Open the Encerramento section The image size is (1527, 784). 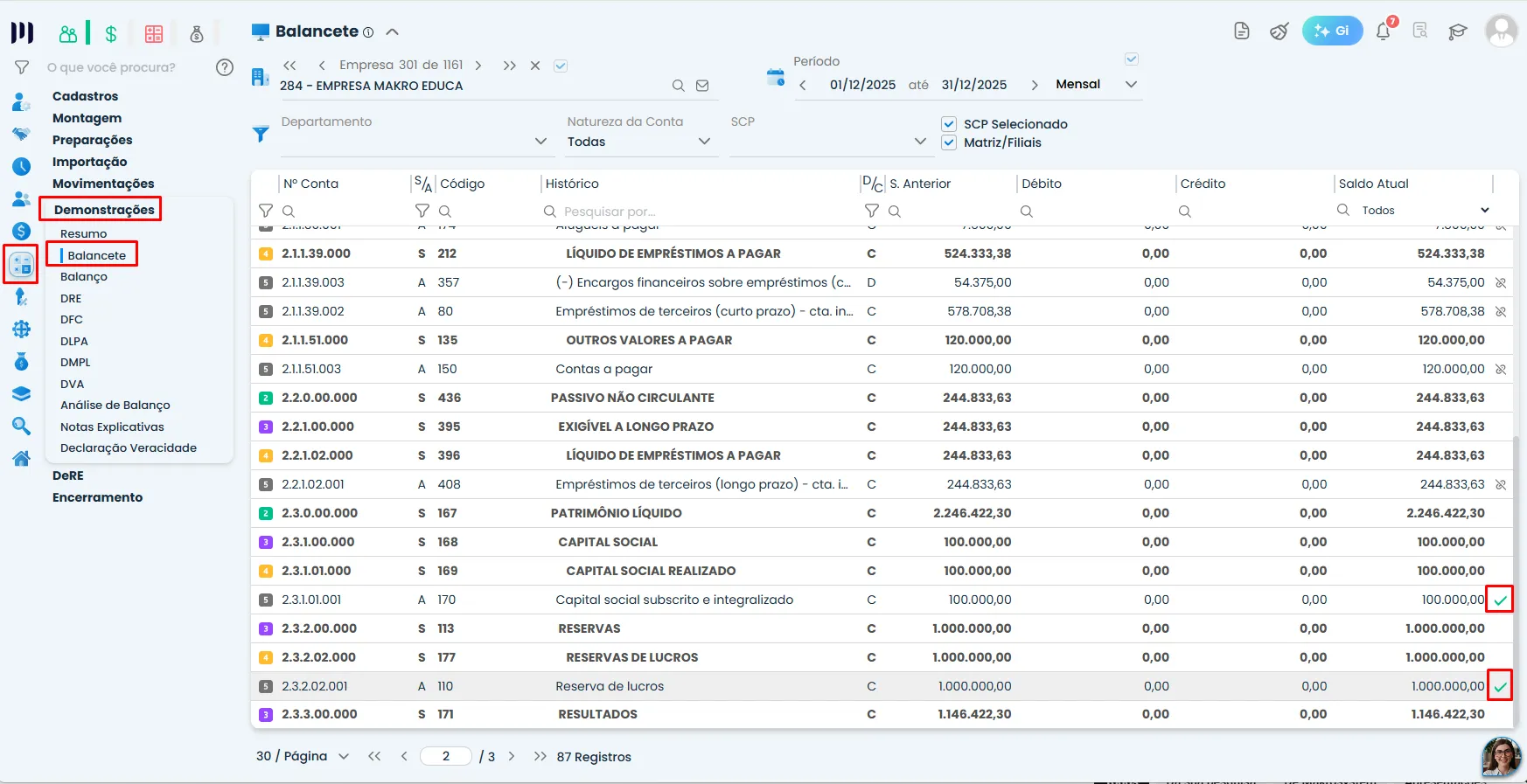[x=97, y=497]
